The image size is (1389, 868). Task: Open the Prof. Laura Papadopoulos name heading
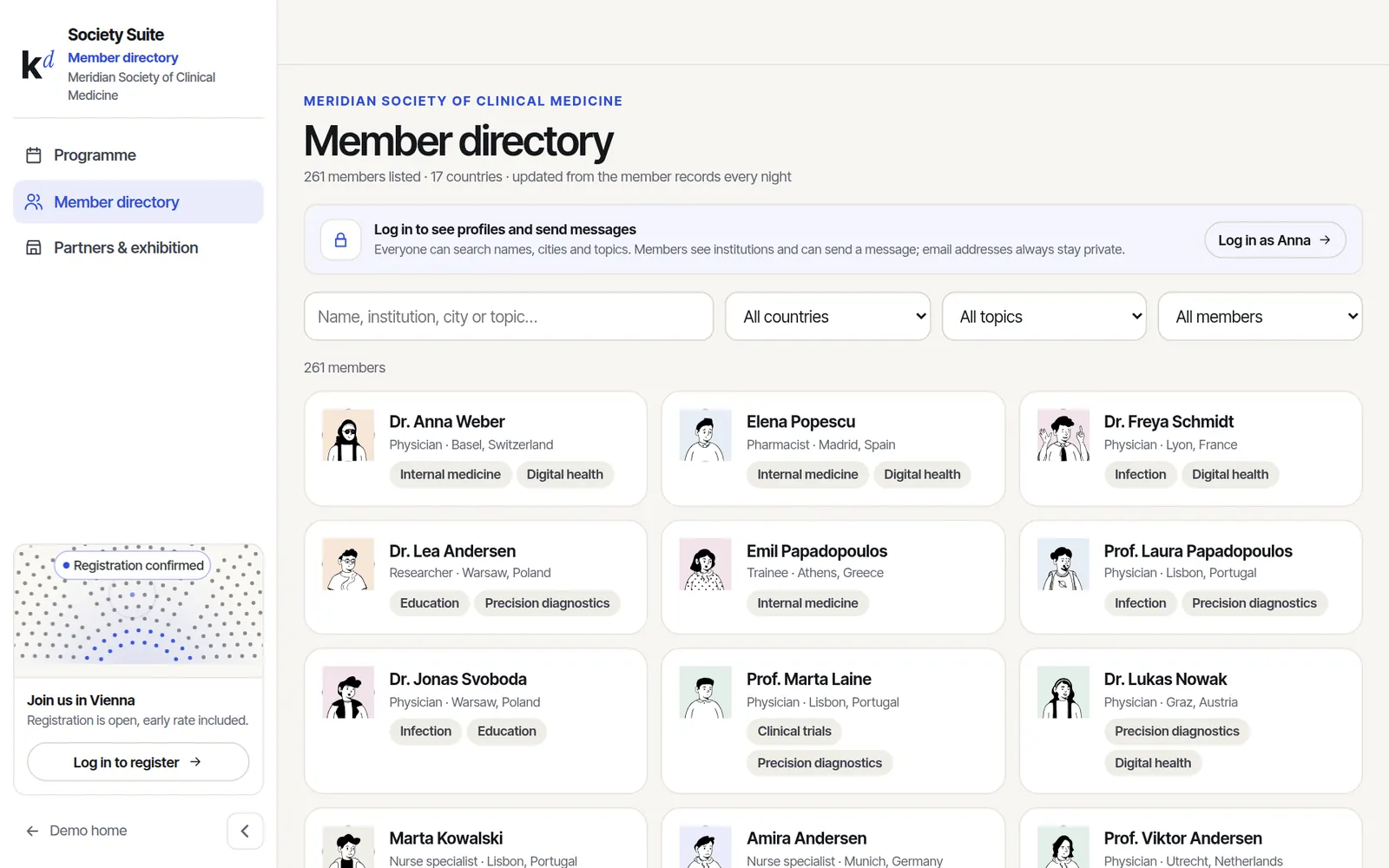[1198, 551]
